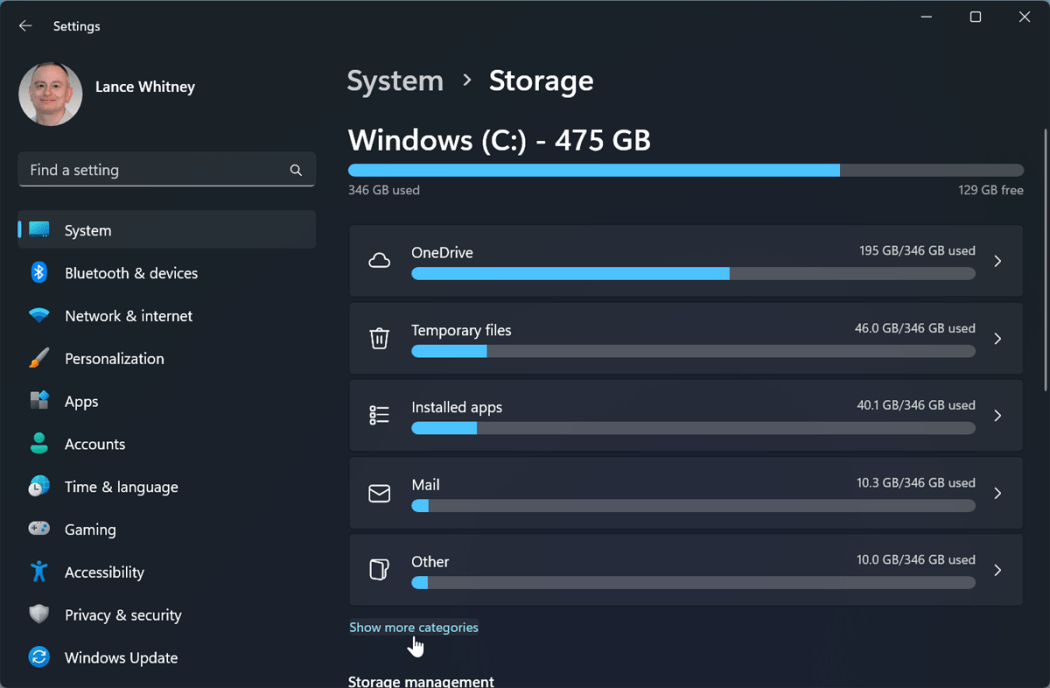Click the Apps icon in sidebar
Screen dimensions: 1050x688
pyautogui.click(x=39, y=401)
